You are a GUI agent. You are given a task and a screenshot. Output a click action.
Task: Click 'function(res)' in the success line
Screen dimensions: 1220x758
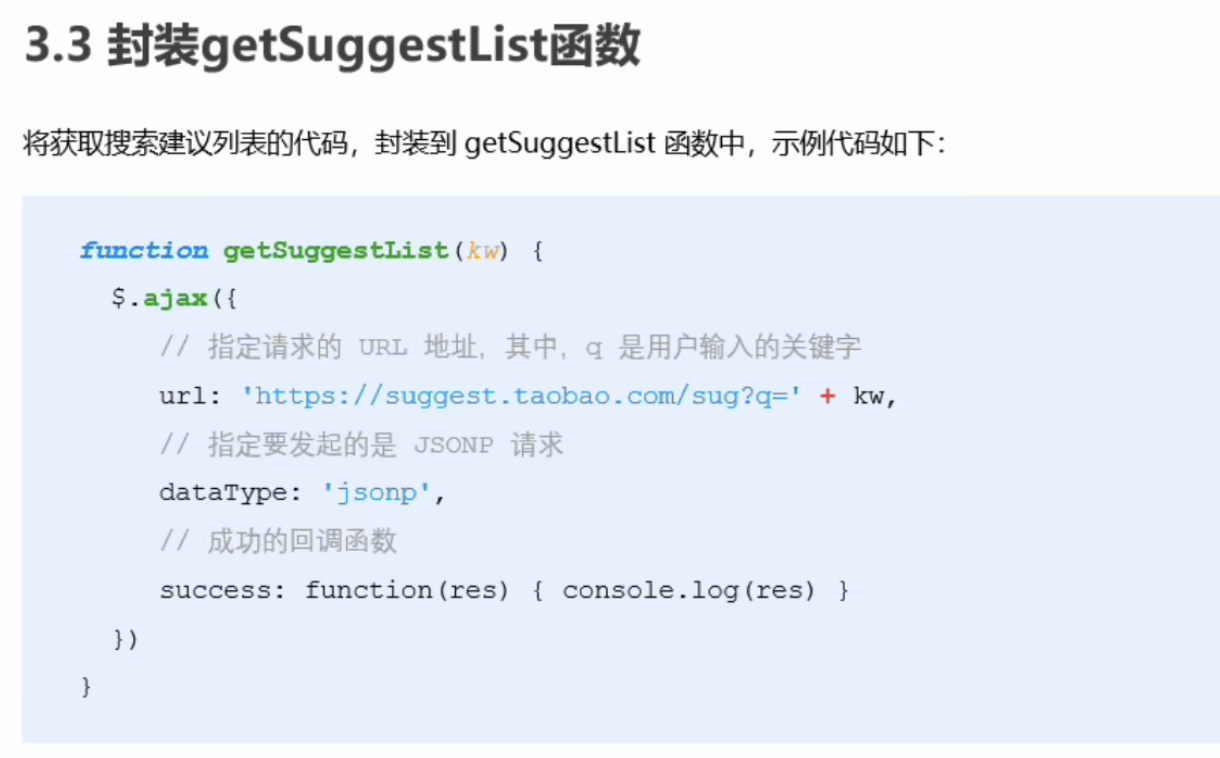[x=407, y=590]
